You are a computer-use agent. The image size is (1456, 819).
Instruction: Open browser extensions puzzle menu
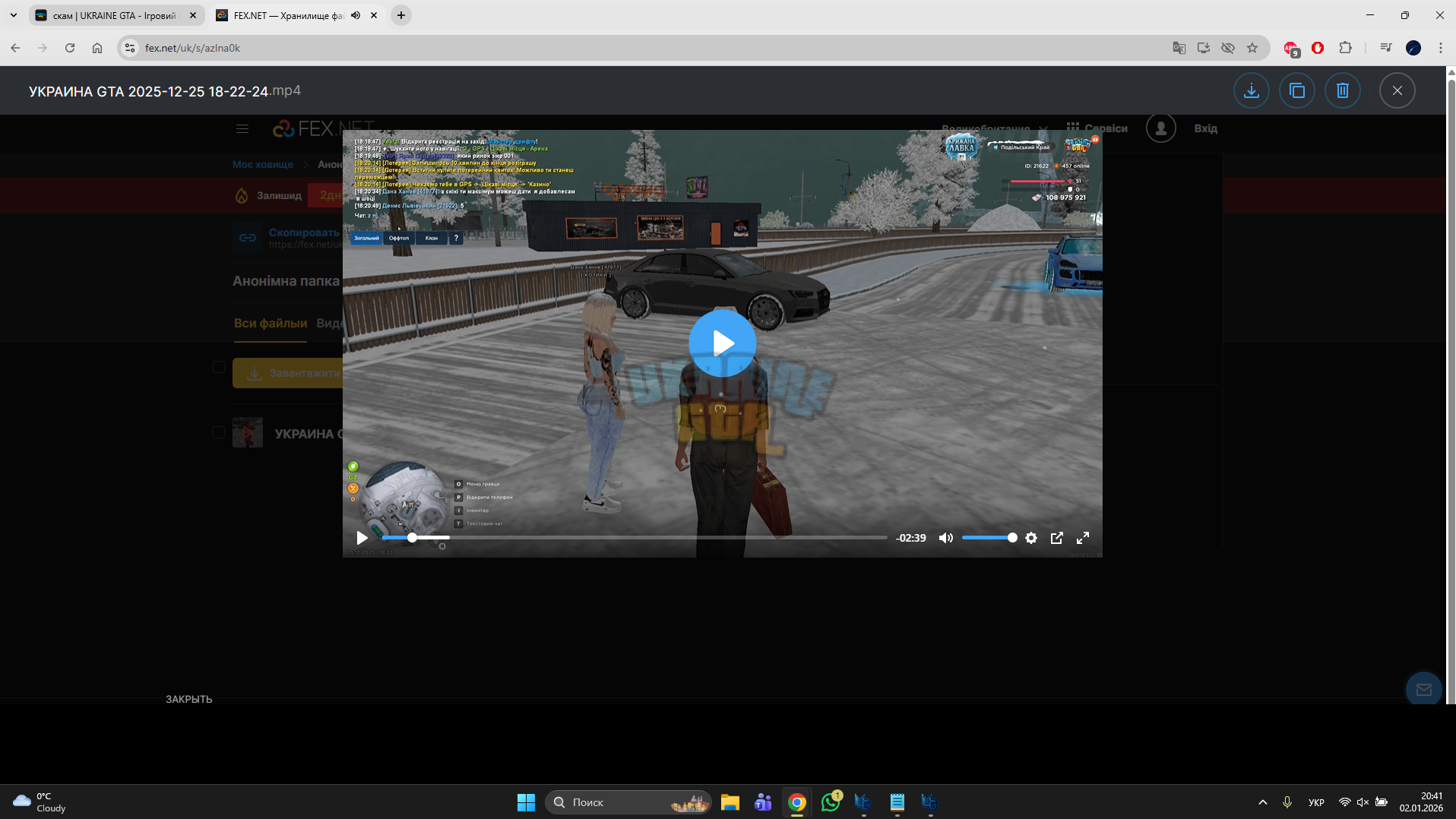[1346, 48]
